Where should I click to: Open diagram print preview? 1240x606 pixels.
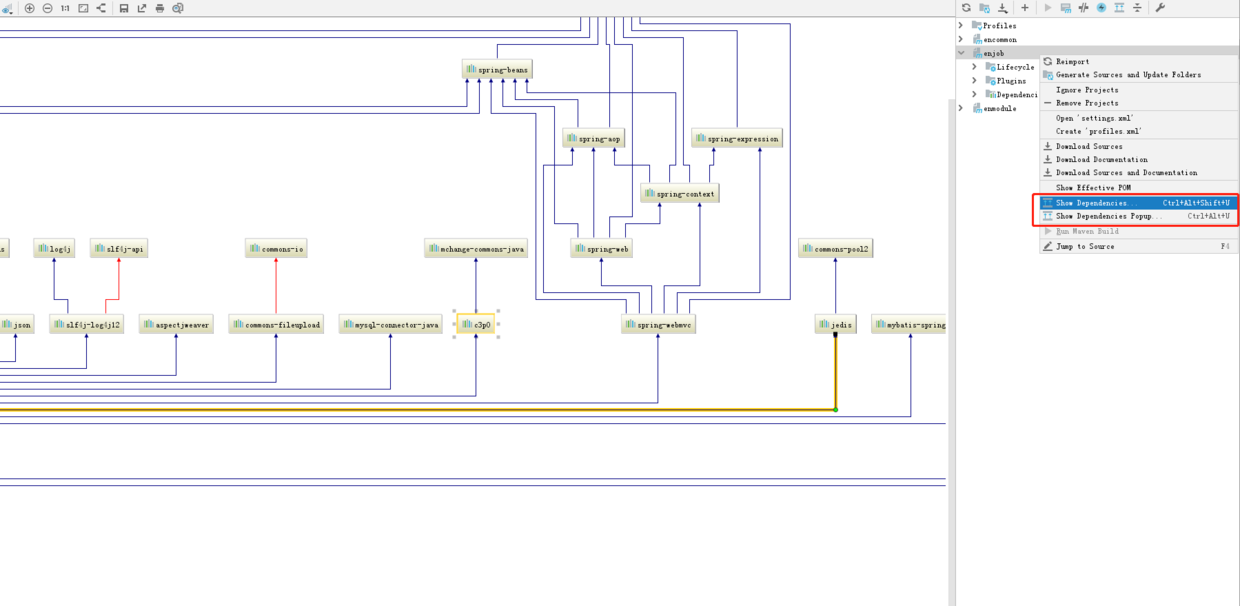(177, 8)
